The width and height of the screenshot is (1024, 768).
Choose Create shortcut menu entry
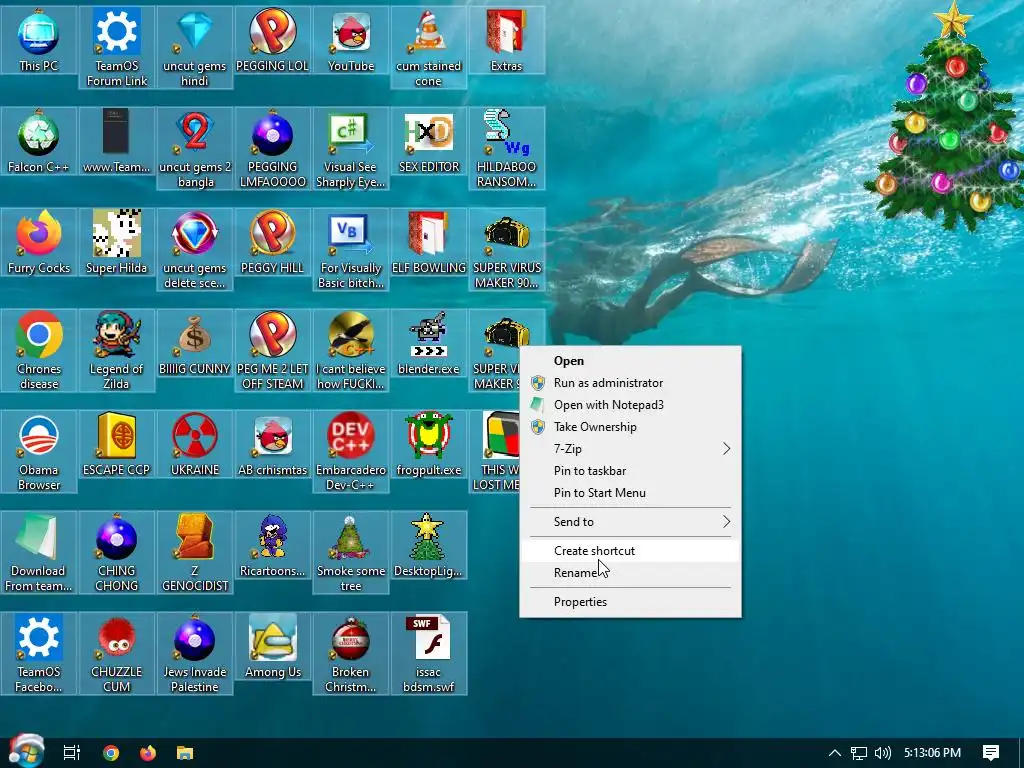[630, 551]
